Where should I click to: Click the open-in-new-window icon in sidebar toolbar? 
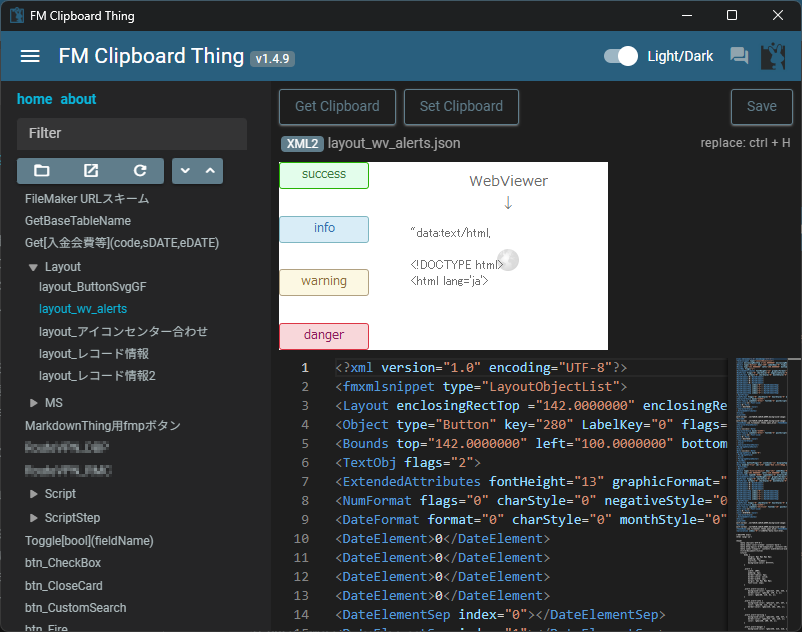pyautogui.click(x=91, y=171)
